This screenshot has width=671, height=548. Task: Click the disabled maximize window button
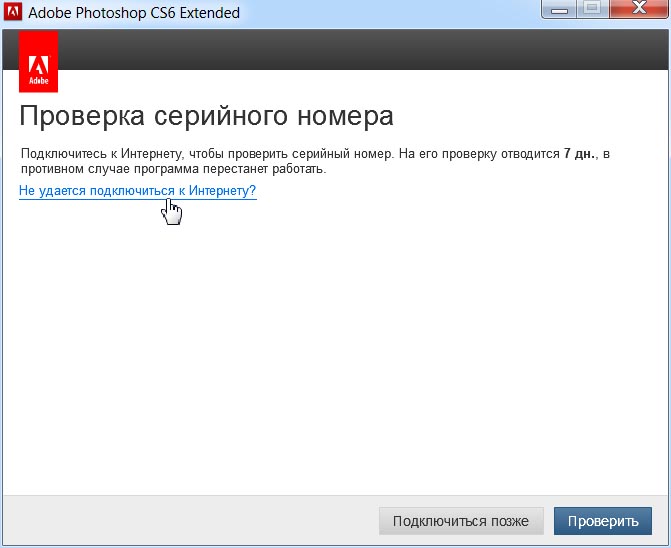(593, 8)
